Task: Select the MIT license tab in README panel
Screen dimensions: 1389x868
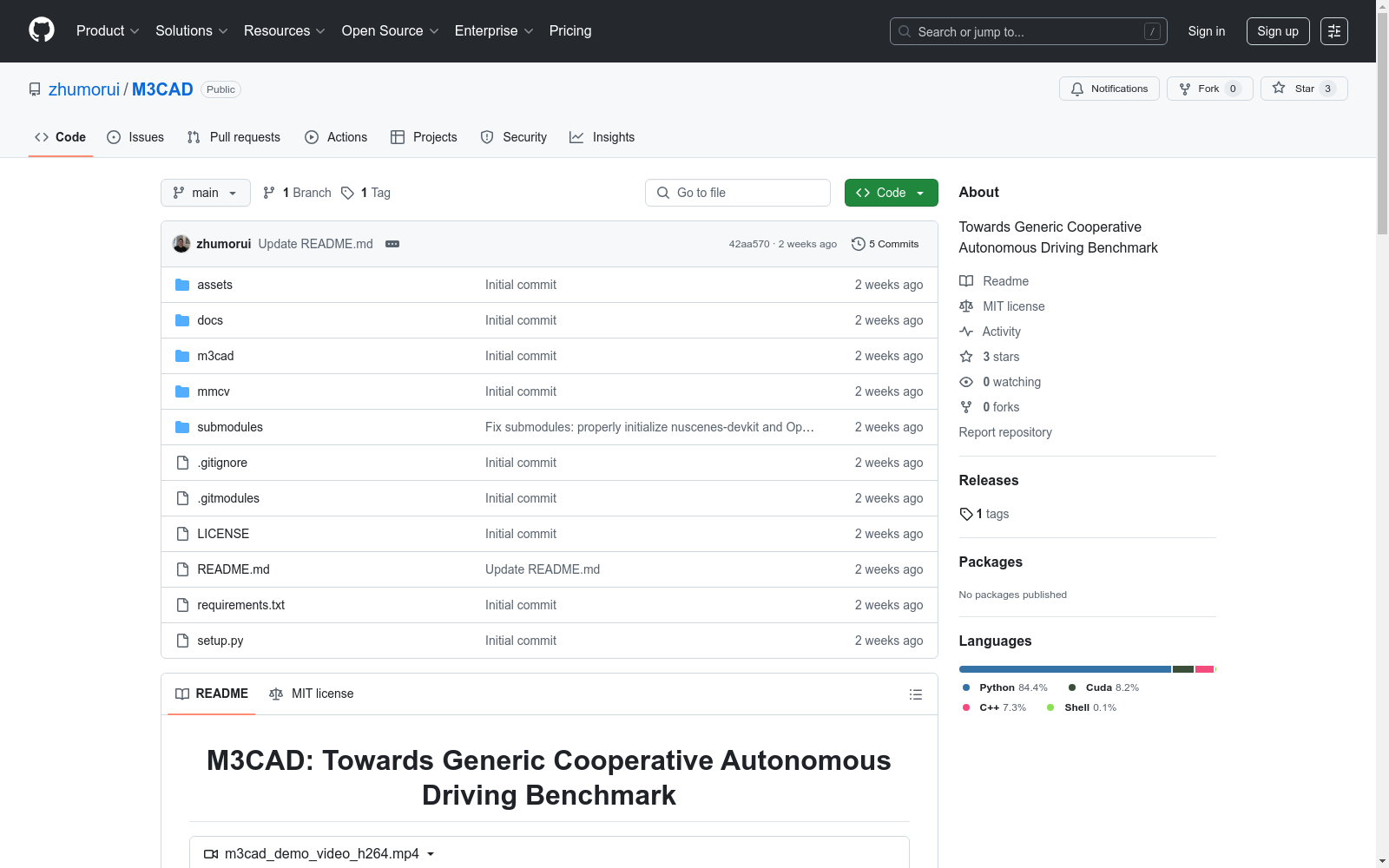Action: [312, 694]
